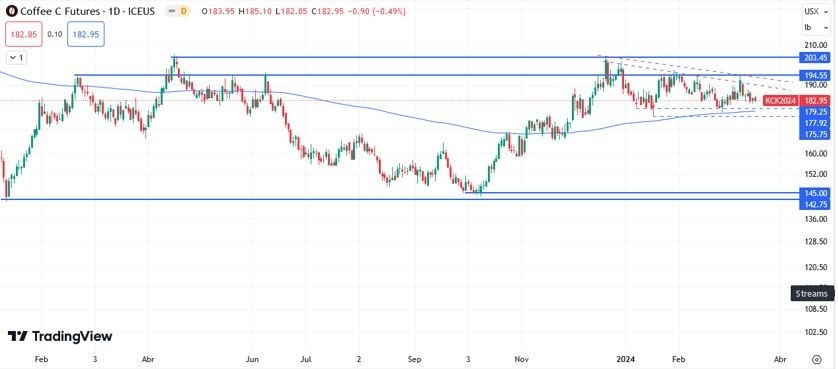Click the KCK2024 contract label
This screenshot has height=369, width=838.
781,101
